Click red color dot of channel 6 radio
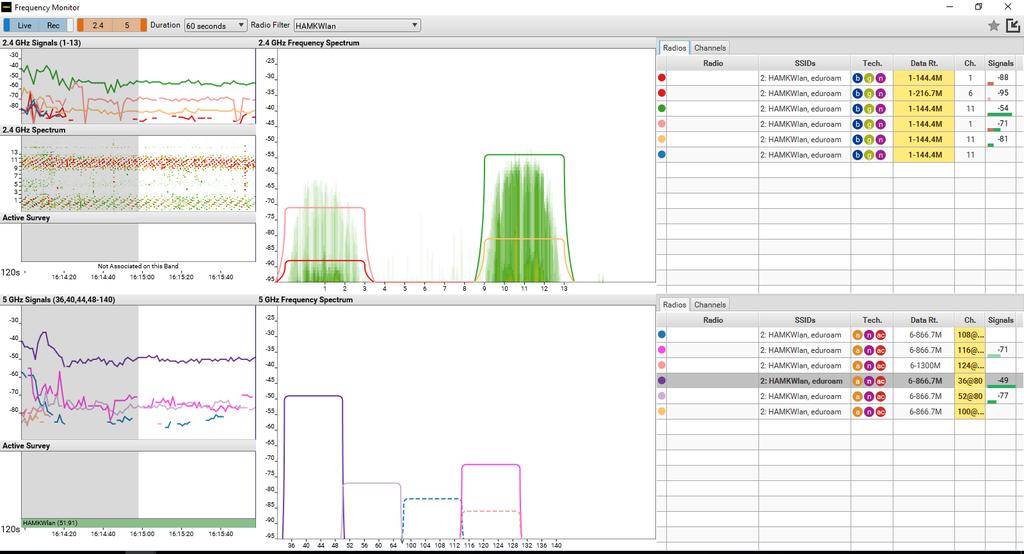This screenshot has height=554, width=1024. pyautogui.click(x=662, y=93)
